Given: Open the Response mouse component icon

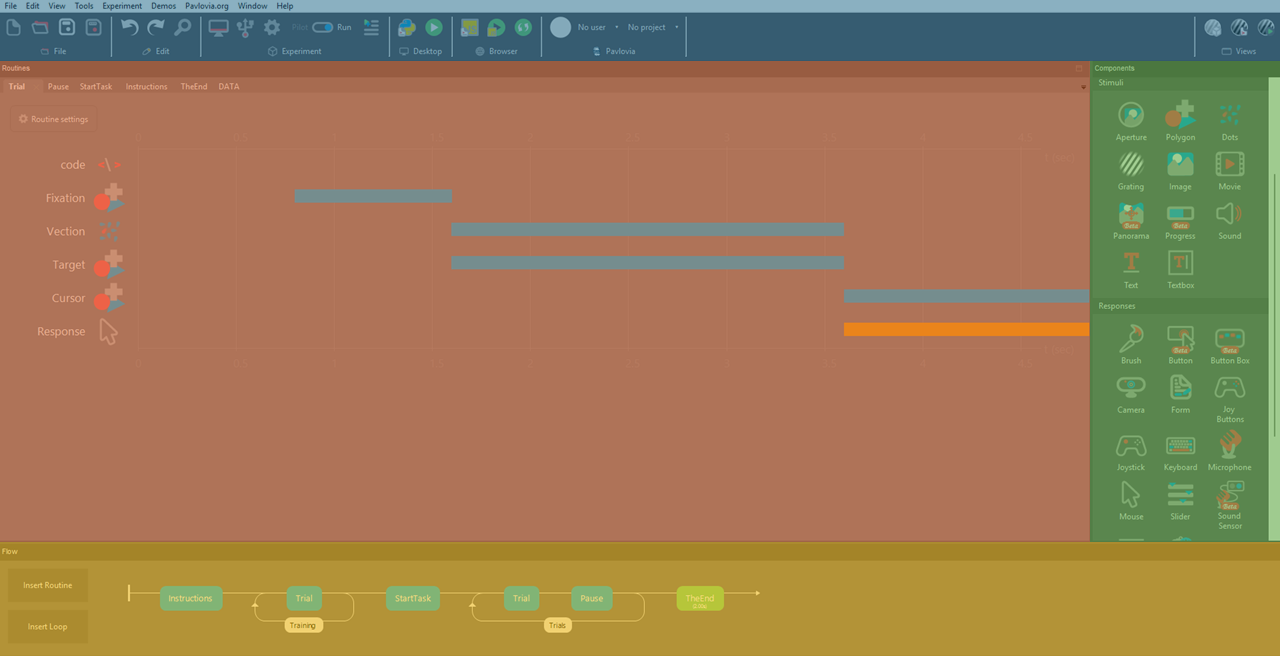Looking at the screenshot, I should 109,331.
